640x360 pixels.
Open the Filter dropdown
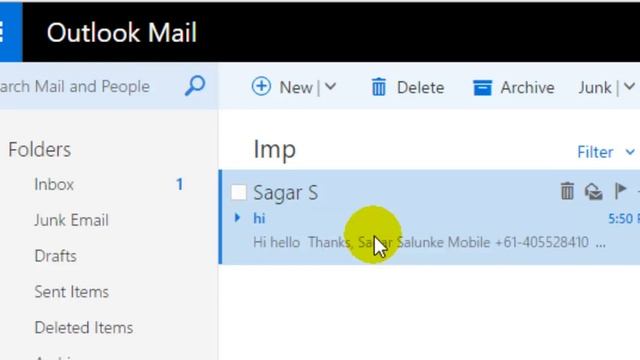pos(606,152)
